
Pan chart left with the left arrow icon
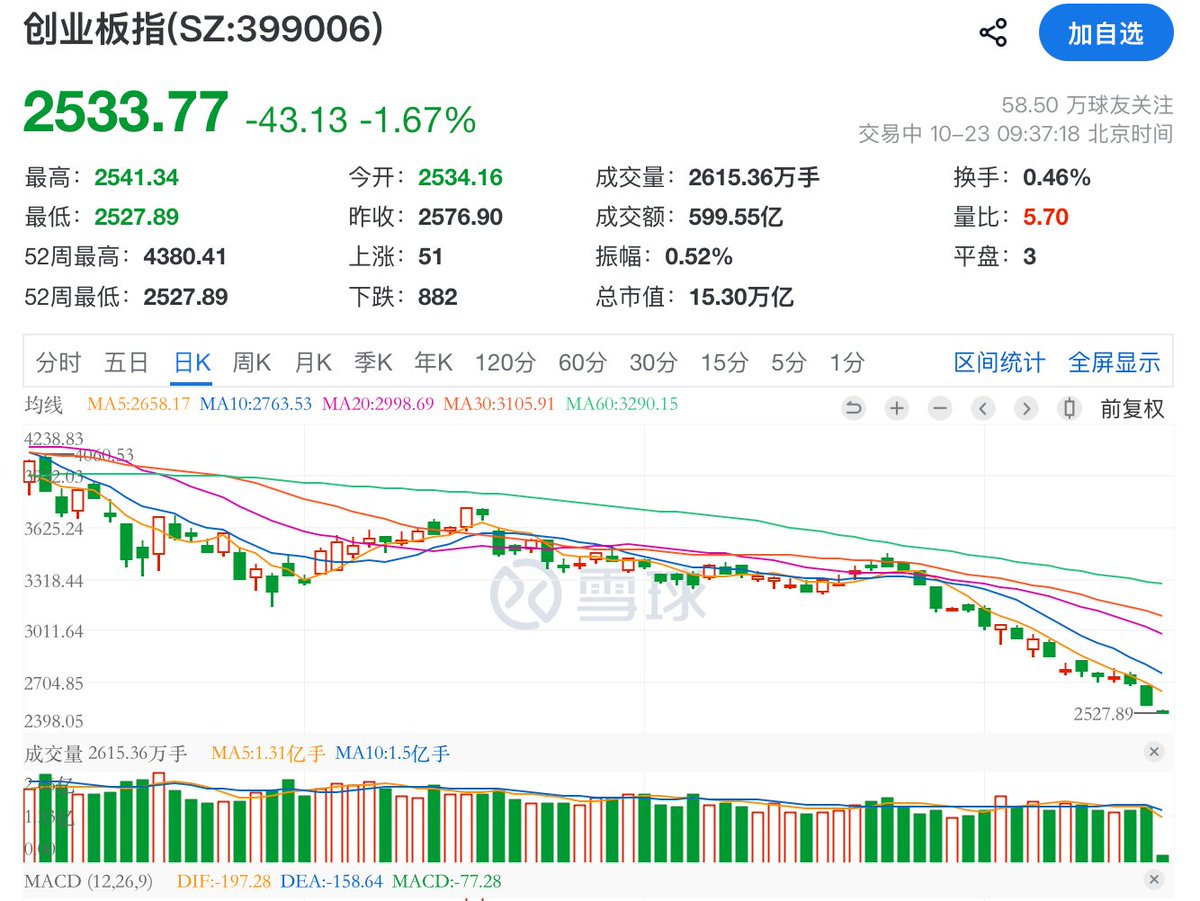point(983,408)
